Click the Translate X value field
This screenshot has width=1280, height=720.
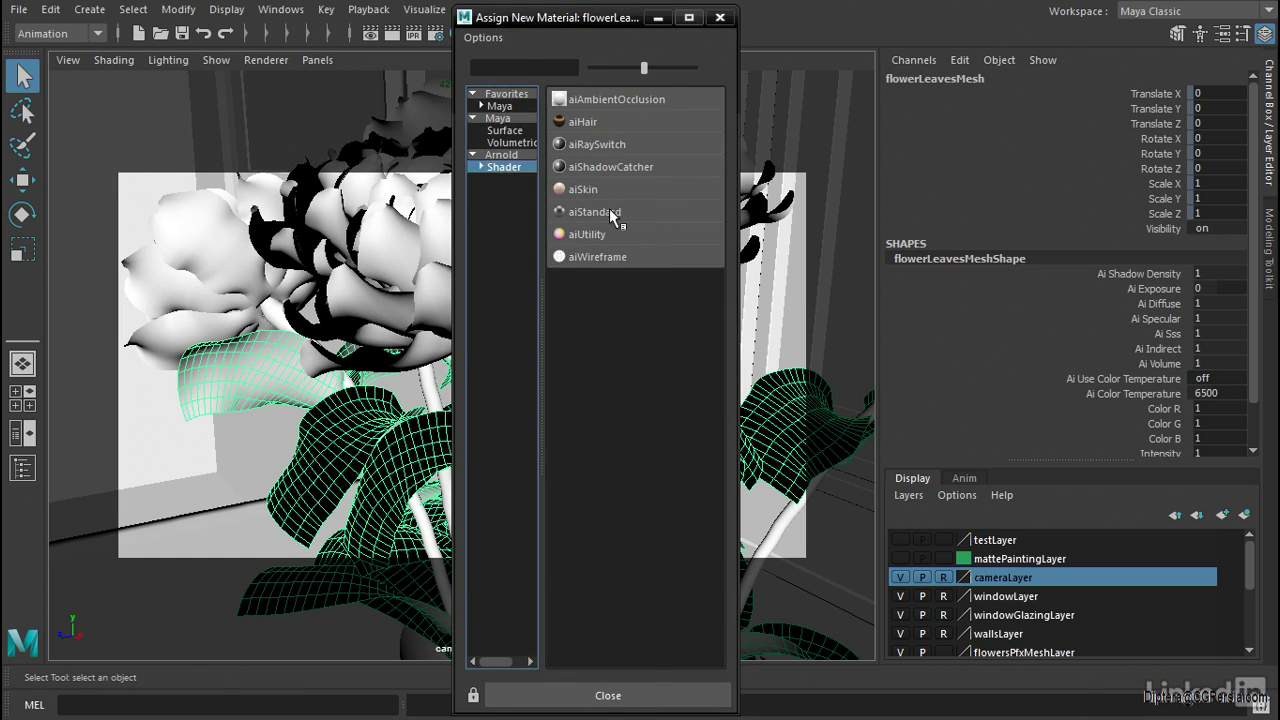coord(1218,93)
